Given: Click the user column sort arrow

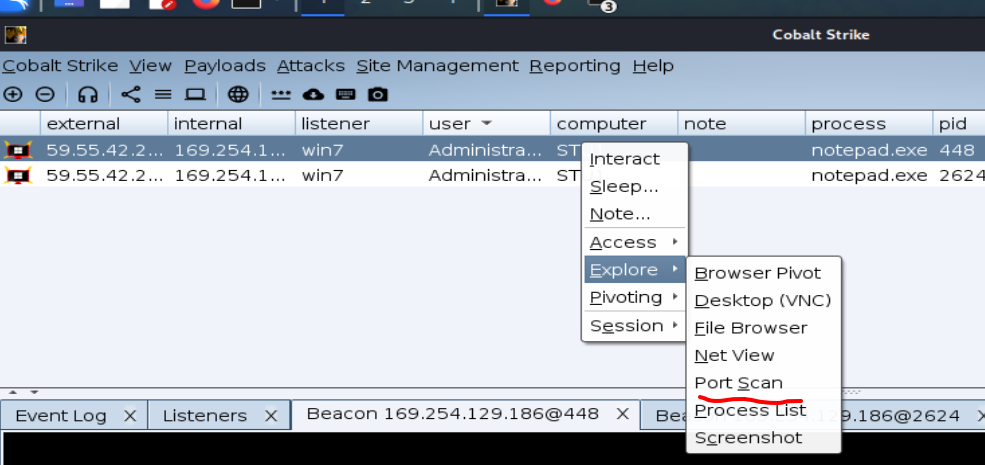Looking at the screenshot, I should coord(486,124).
